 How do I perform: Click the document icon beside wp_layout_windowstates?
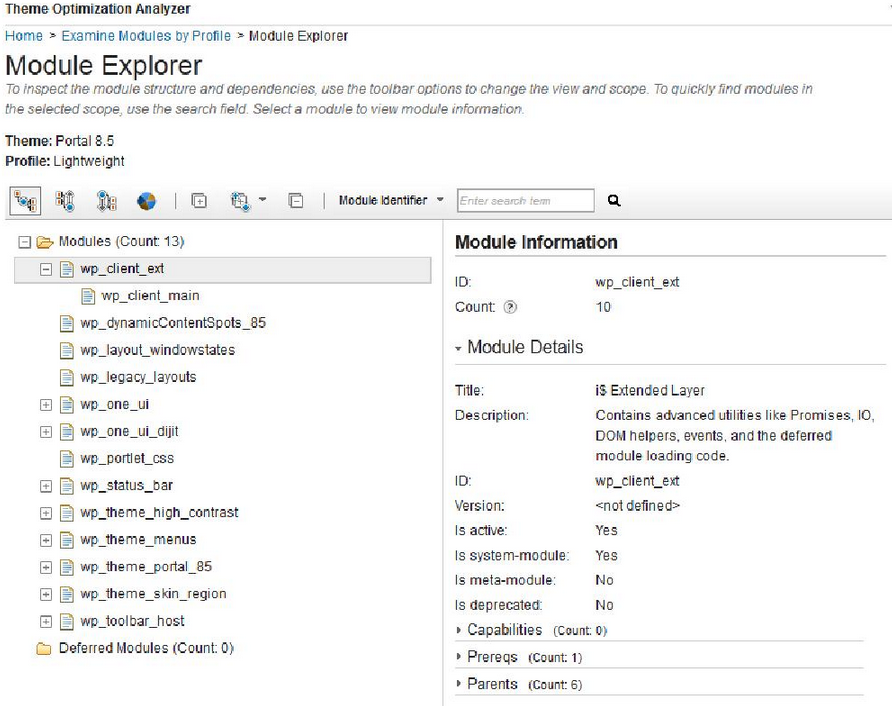[x=67, y=350]
